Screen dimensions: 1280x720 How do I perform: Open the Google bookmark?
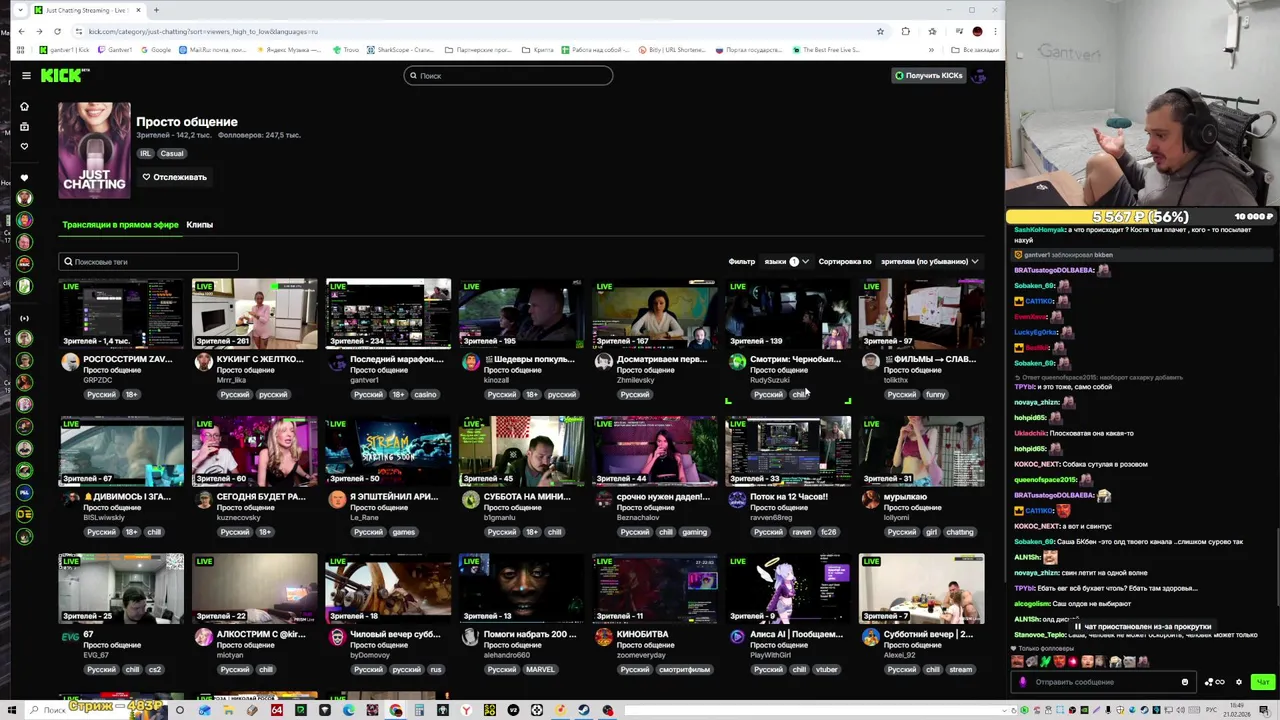coord(155,49)
